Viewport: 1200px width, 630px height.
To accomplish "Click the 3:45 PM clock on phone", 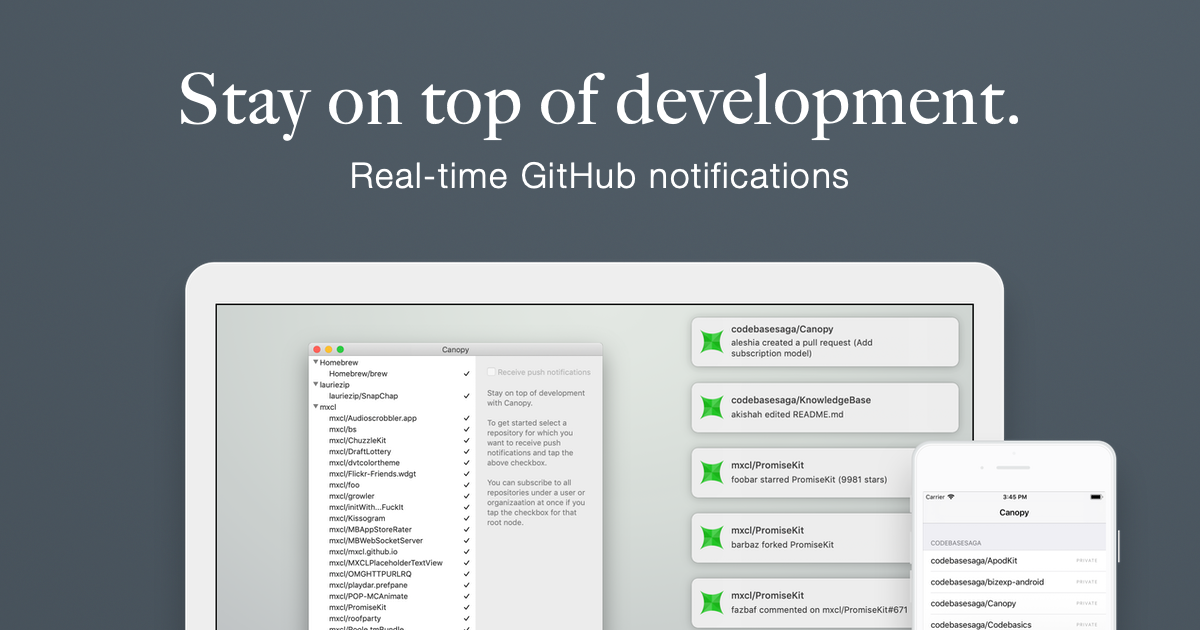I will [x=1014, y=497].
